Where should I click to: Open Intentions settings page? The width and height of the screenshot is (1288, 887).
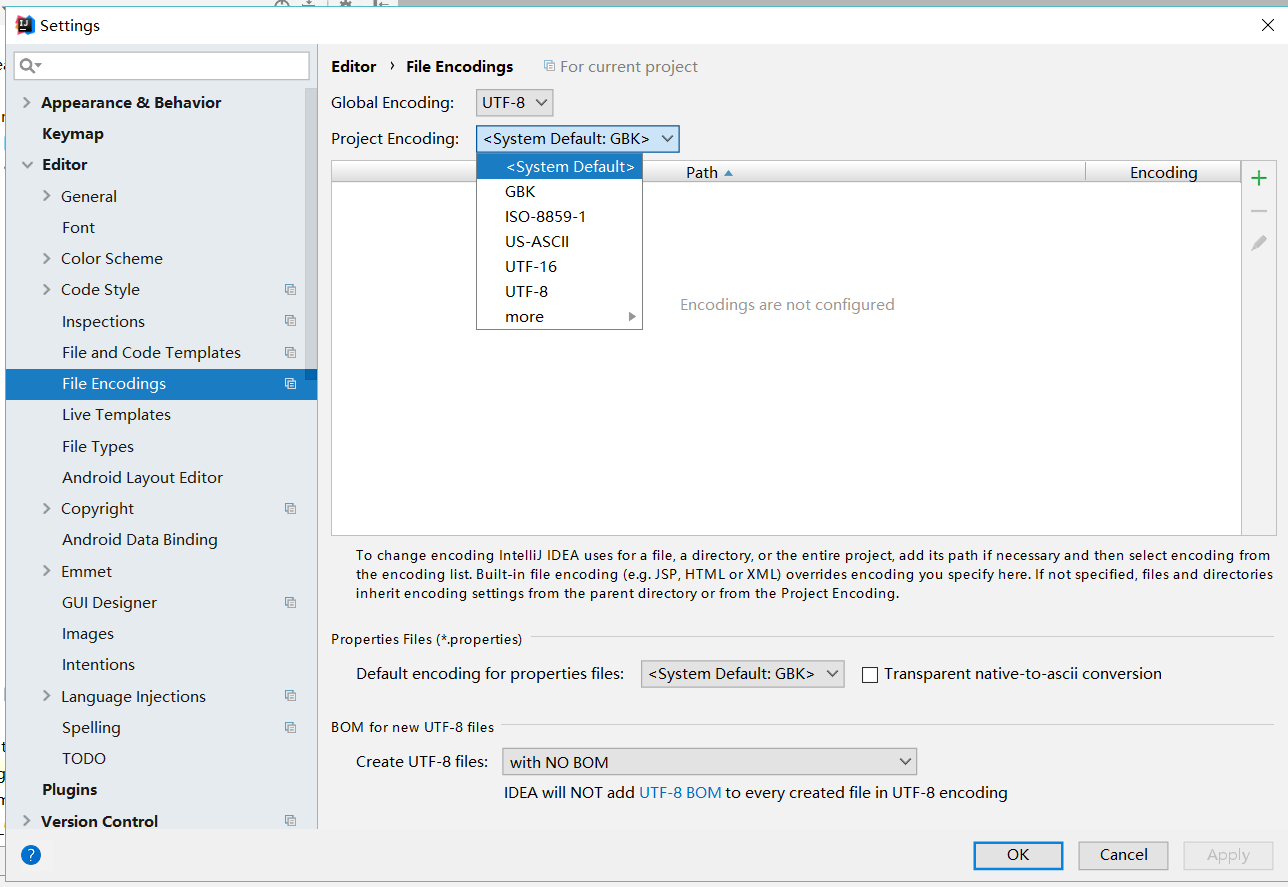coord(98,665)
